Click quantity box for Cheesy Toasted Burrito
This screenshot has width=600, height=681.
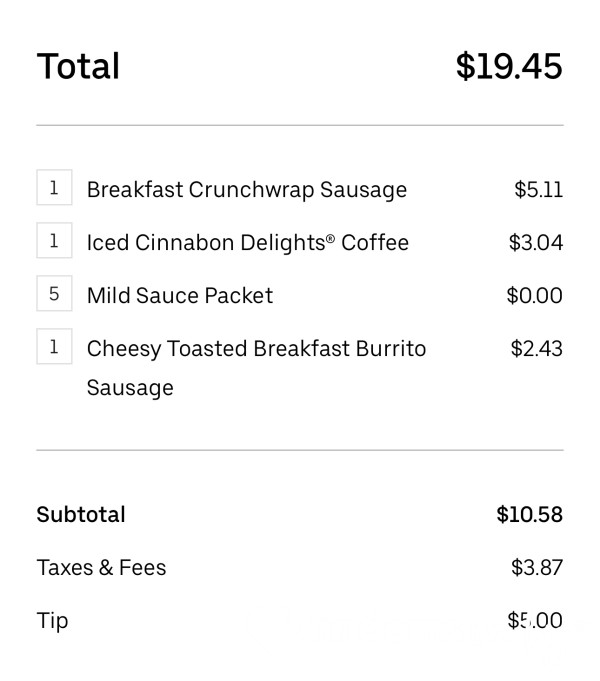pyautogui.click(x=54, y=346)
